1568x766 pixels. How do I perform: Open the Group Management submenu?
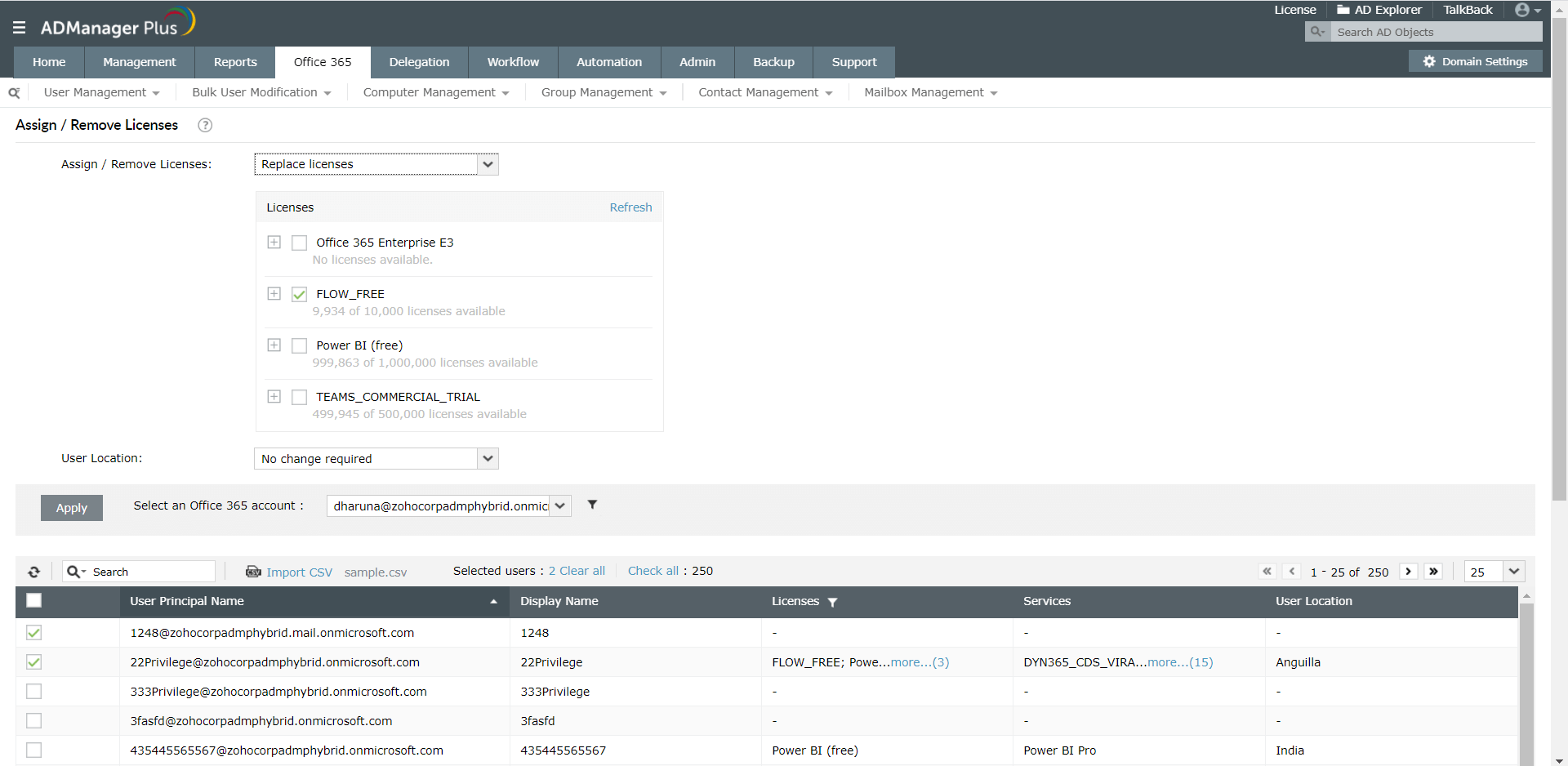point(604,93)
